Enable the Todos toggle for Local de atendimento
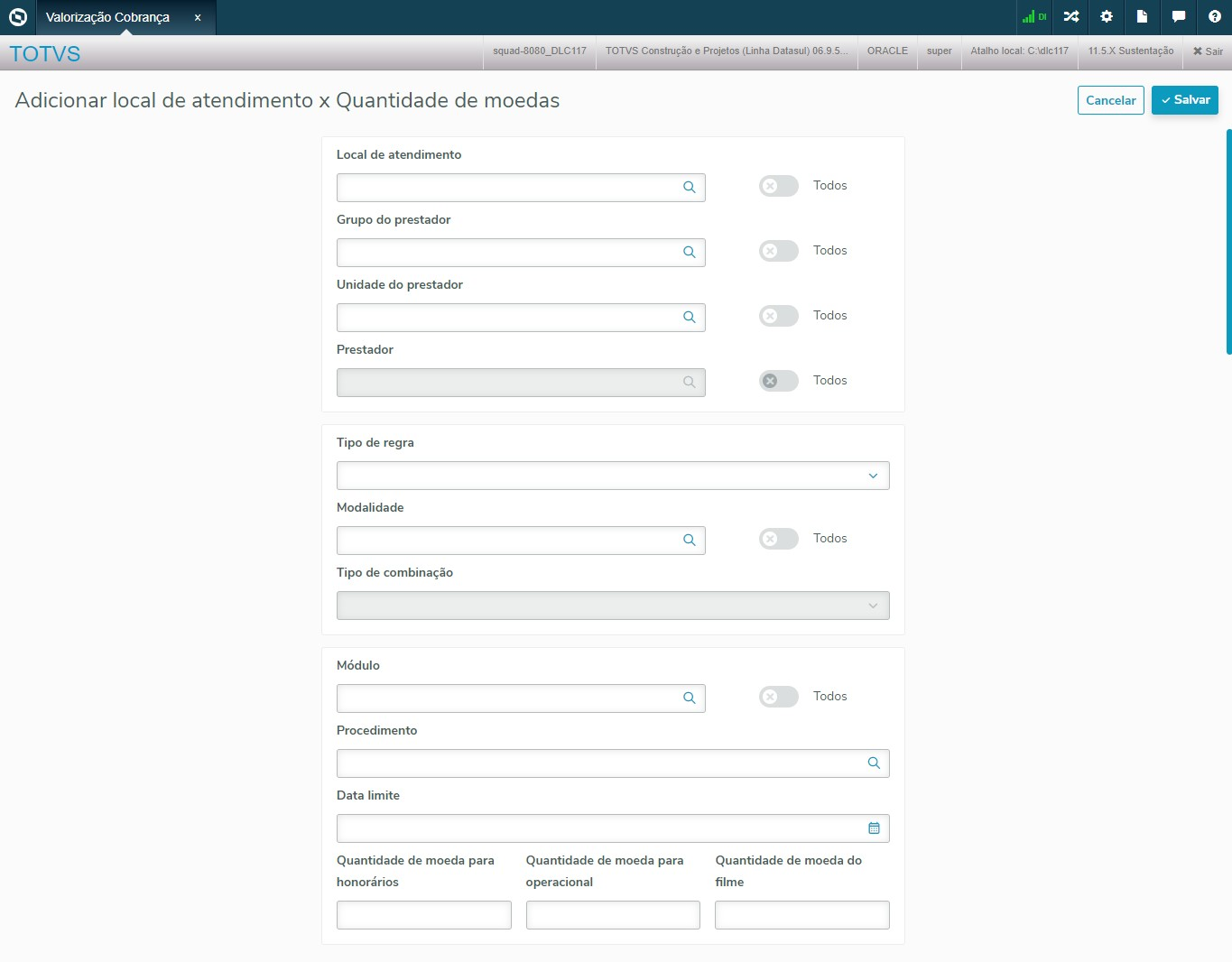 (x=778, y=186)
